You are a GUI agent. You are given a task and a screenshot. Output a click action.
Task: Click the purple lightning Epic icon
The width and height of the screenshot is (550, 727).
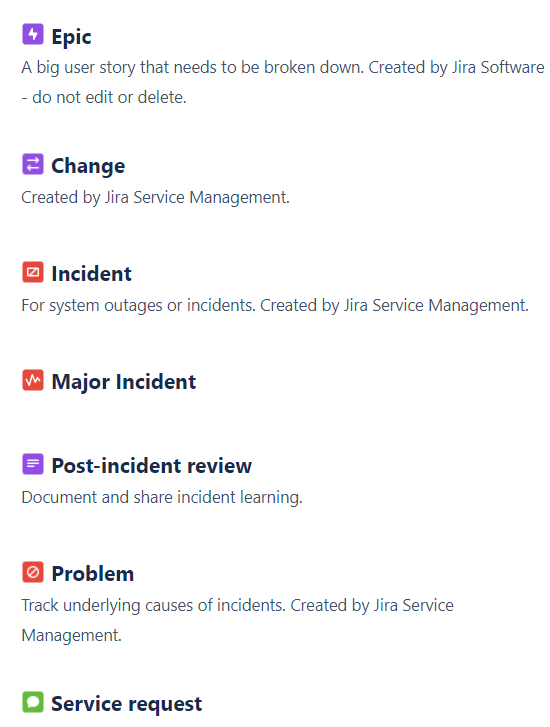32,34
